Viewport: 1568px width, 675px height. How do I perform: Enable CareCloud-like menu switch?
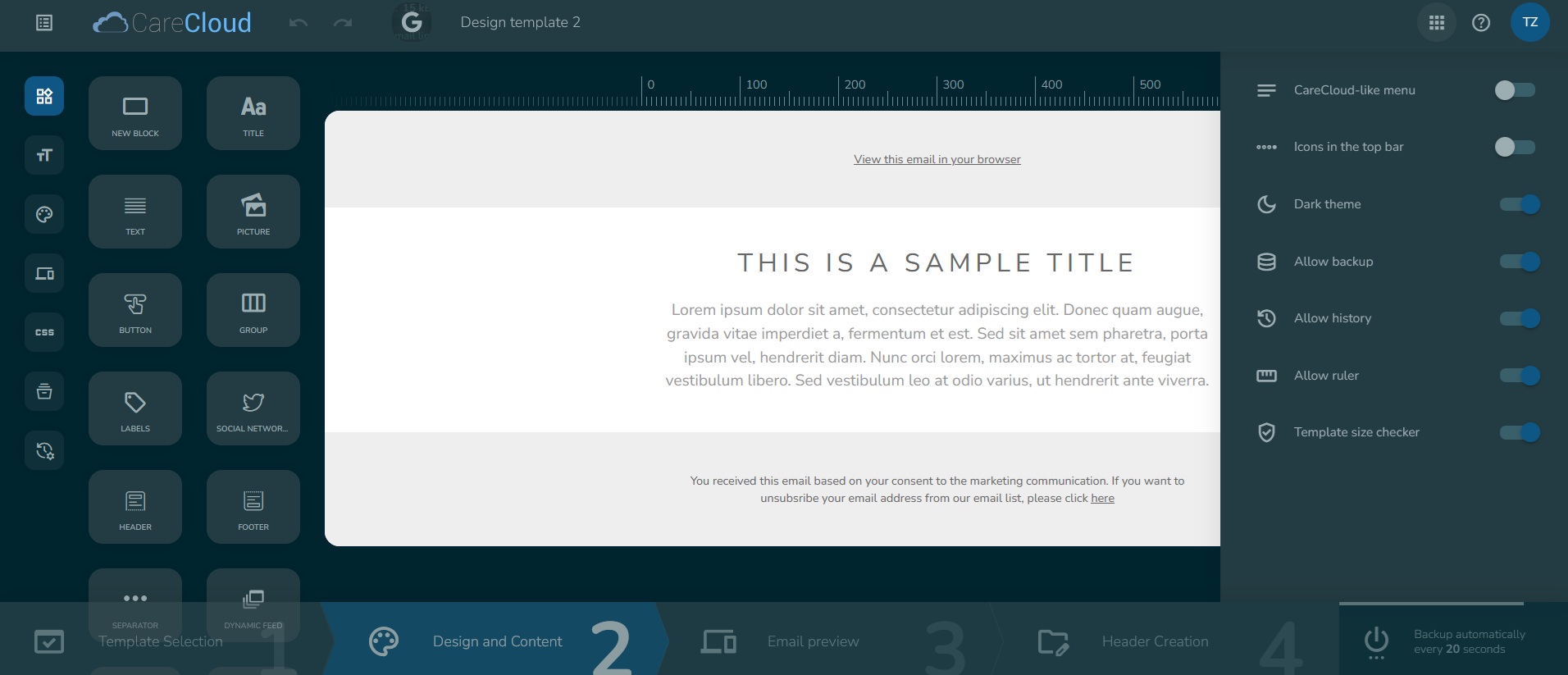[1514, 90]
